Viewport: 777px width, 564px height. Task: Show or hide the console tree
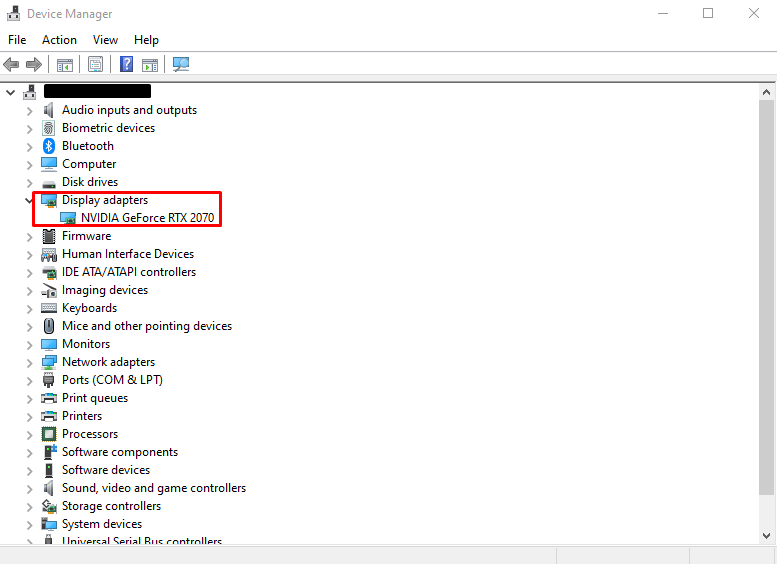point(65,64)
